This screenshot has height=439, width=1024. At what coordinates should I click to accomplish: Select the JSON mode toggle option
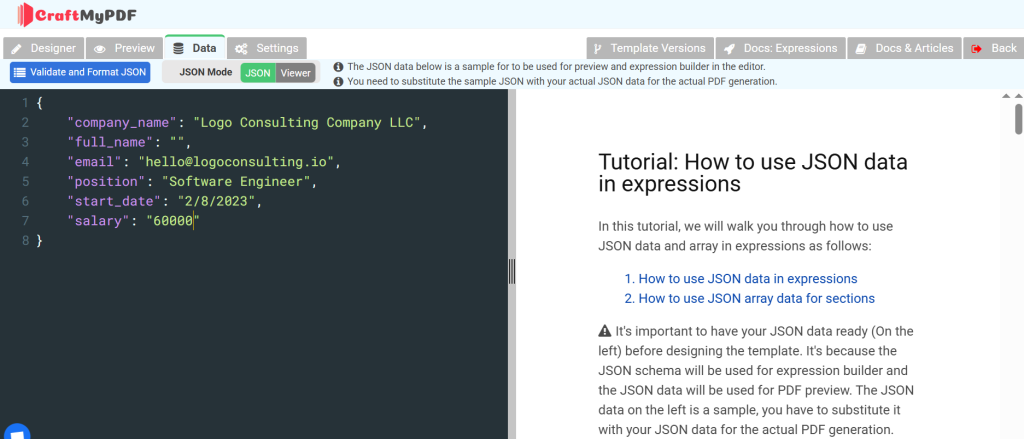point(258,73)
